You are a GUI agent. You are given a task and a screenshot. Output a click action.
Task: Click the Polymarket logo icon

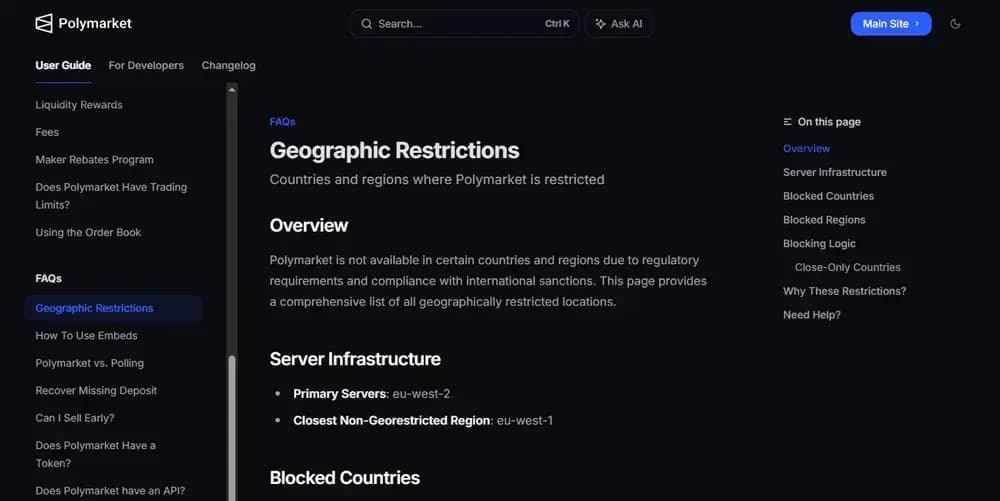click(x=44, y=23)
